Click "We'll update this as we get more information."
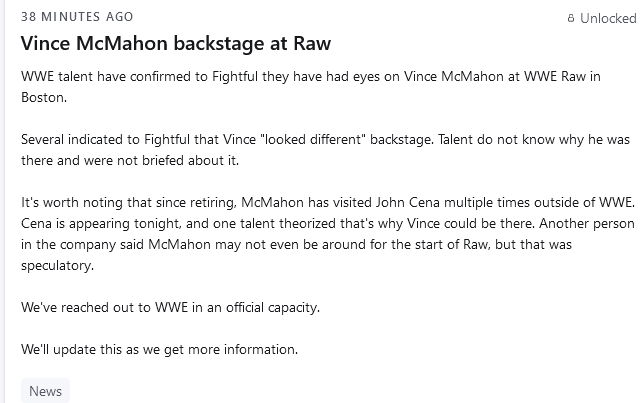This screenshot has height=403, width=644. click(x=159, y=349)
